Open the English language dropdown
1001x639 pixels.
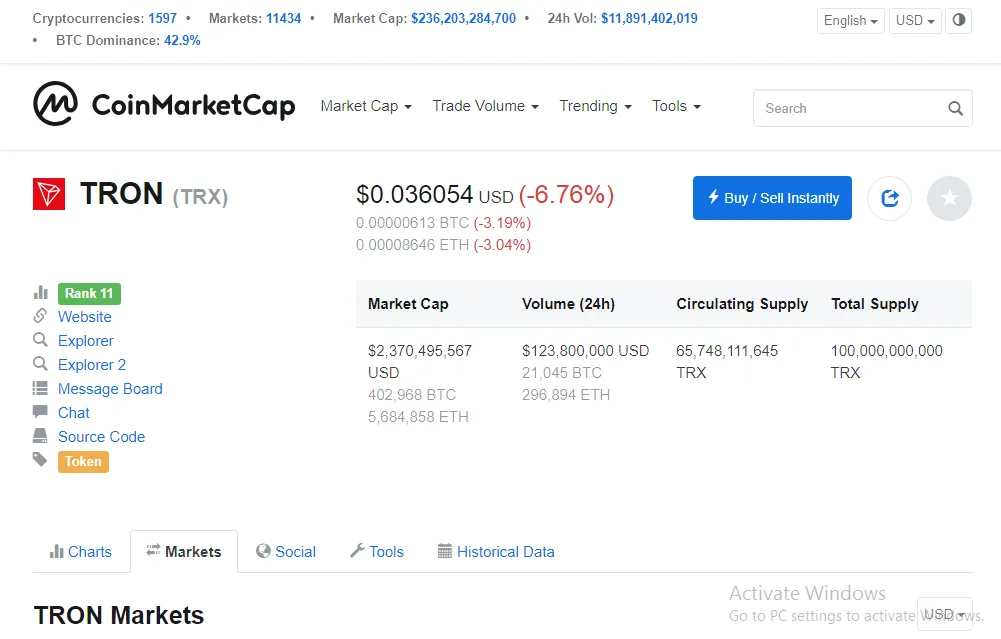[x=850, y=20]
